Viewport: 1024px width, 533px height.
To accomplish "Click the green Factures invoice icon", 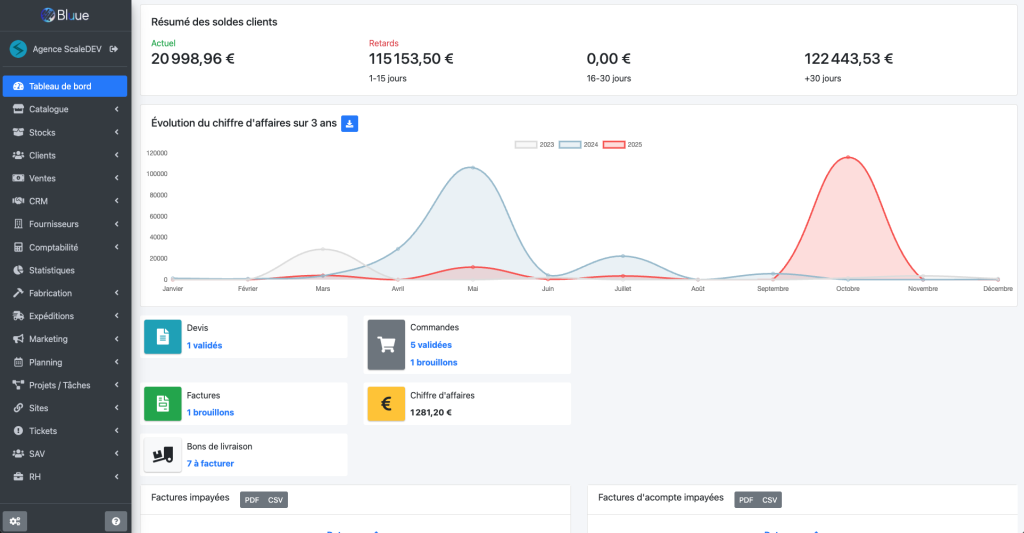I will pos(163,403).
